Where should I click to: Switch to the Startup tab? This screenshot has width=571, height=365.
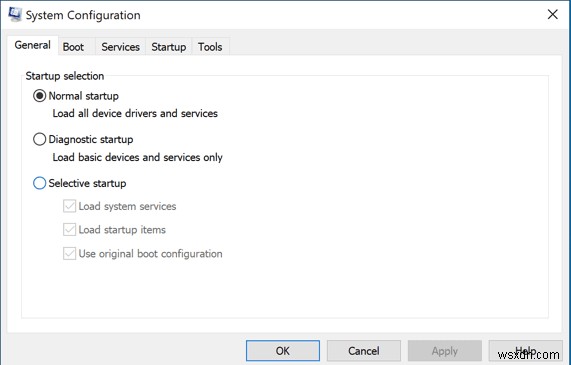pyautogui.click(x=169, y=47)
